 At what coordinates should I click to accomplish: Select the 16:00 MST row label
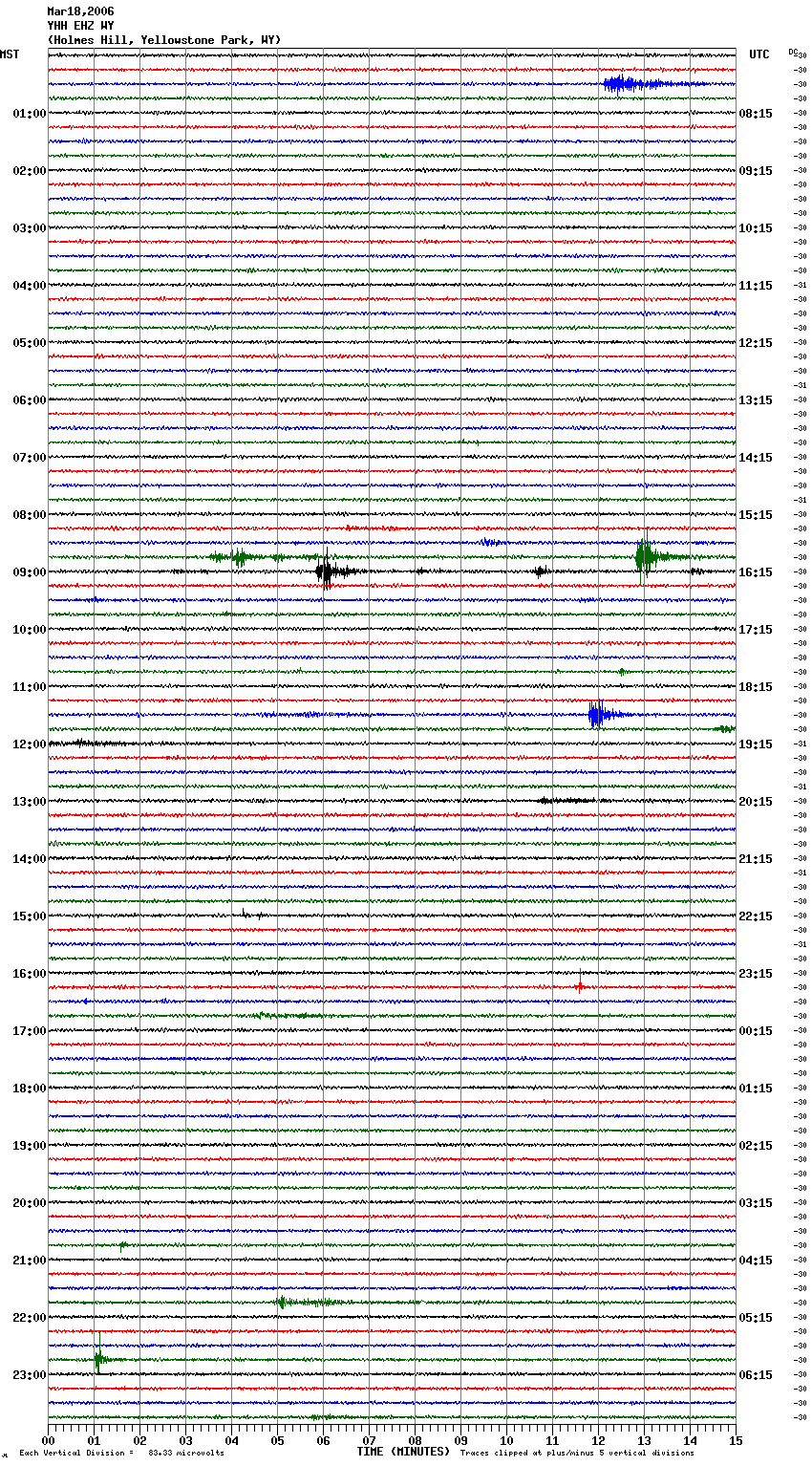(x=29, y=974)
